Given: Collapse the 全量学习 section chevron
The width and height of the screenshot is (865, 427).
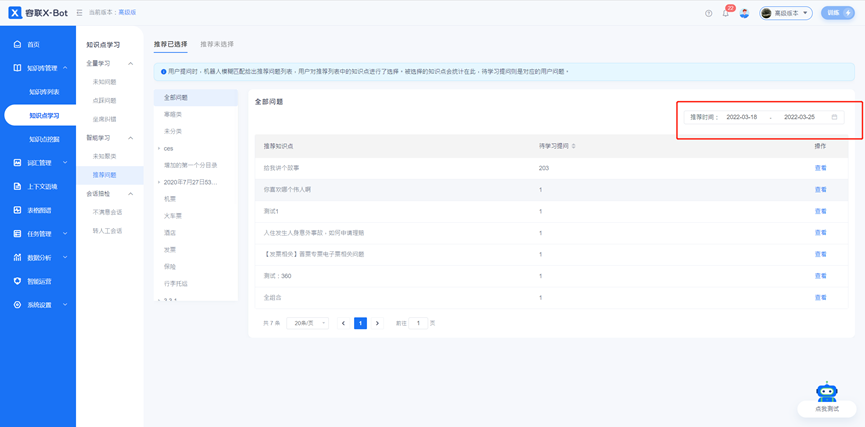Looking at the screenshot, I should [x=131, y=63].
